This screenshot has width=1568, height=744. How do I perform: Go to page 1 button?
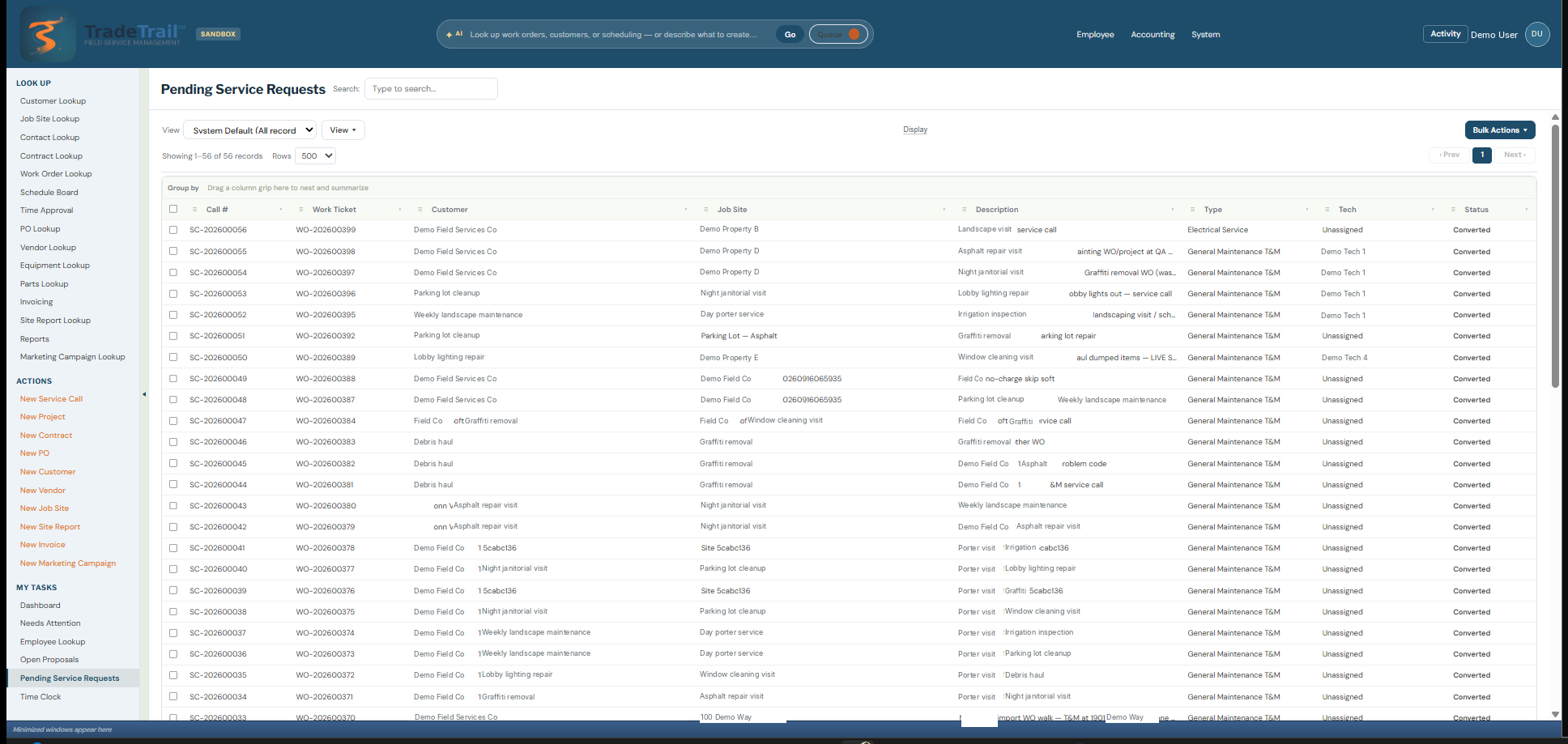(x=1482, y=155)
